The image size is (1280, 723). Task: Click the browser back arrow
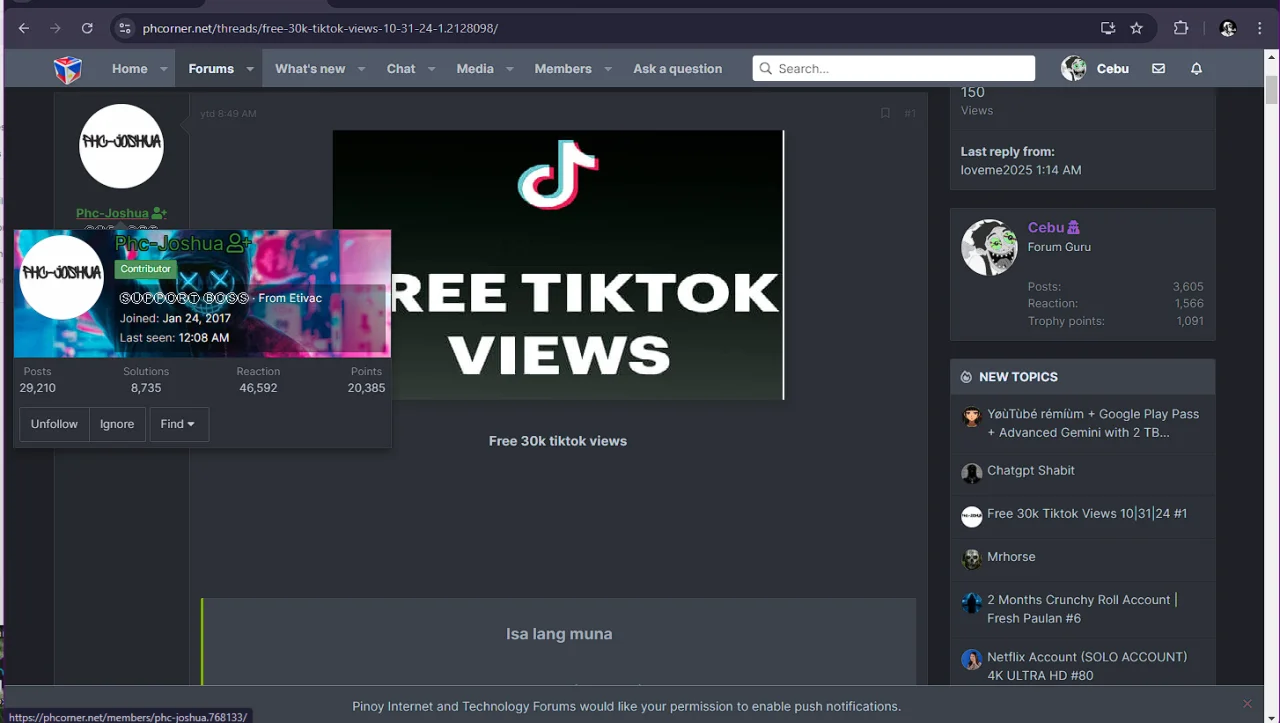pos(24,28)
